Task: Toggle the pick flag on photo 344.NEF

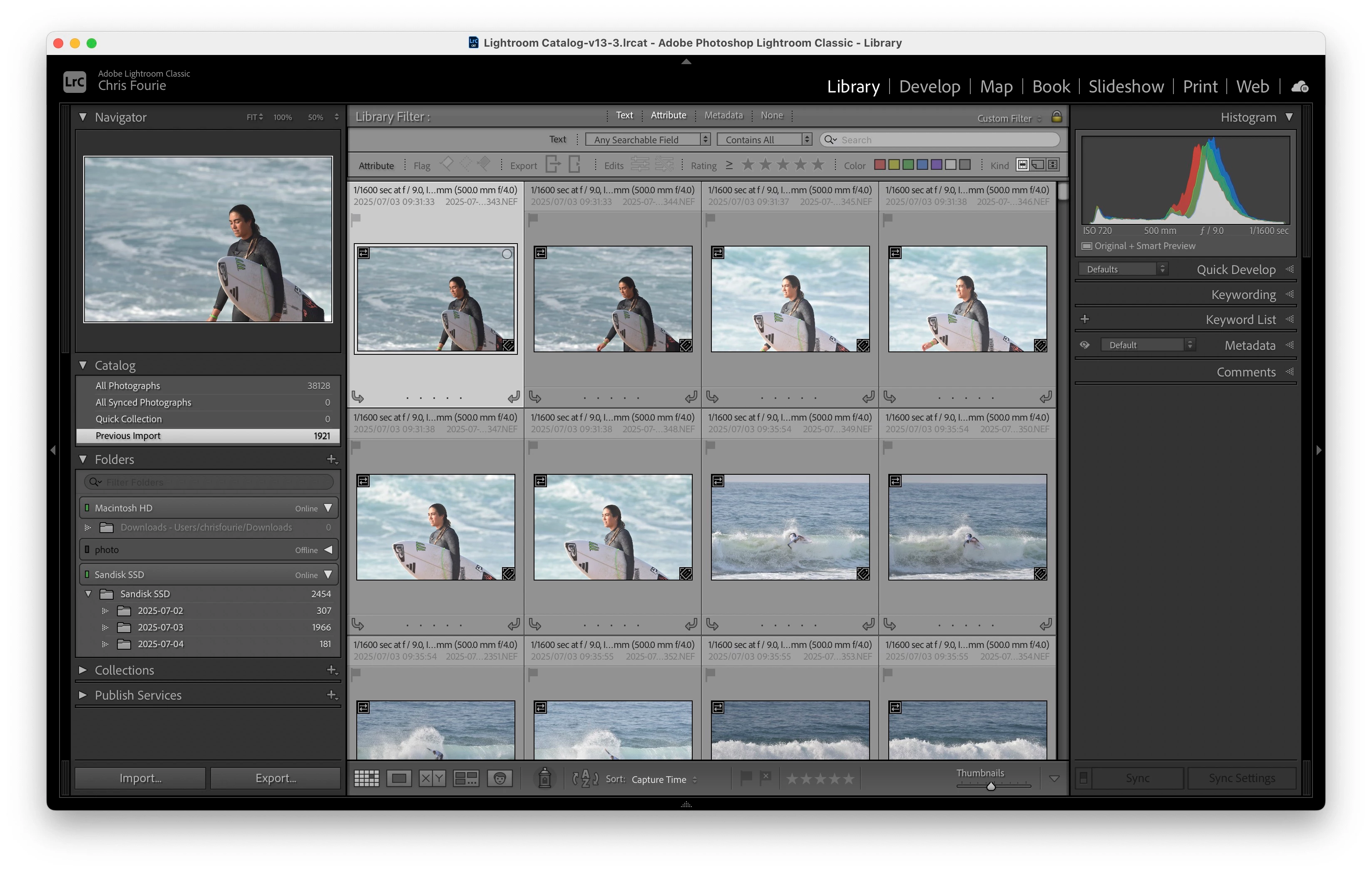Action: (x=533, y=219)
